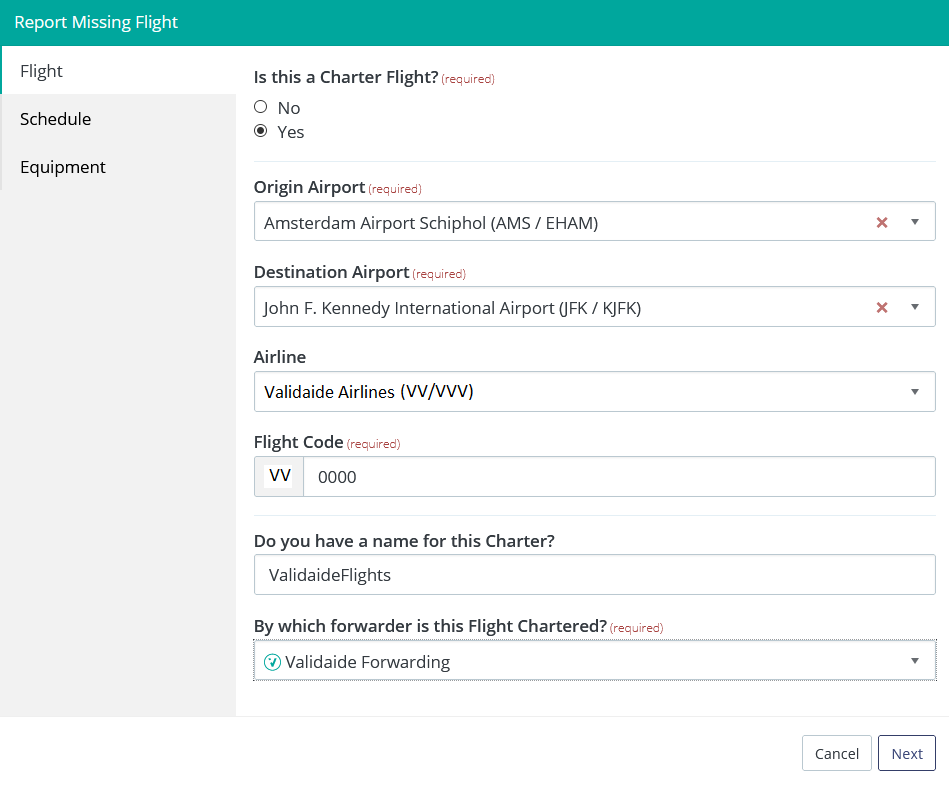Image resolution: width=949 pixels, height=787 pixels.
Task: Open the forwarder selection dropdown
Action: point(914,661)
